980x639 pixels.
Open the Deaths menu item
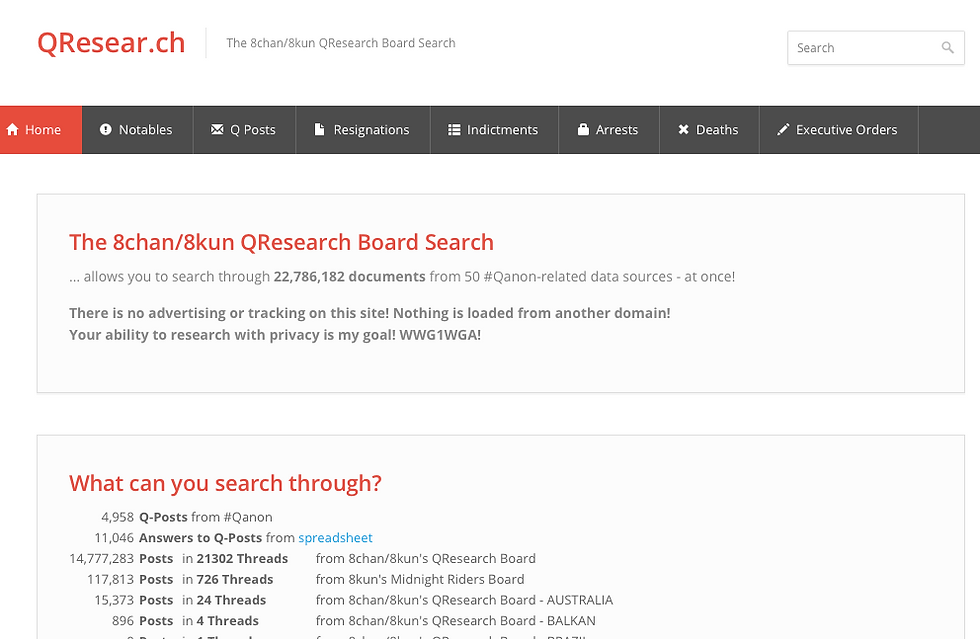point(709,129)
